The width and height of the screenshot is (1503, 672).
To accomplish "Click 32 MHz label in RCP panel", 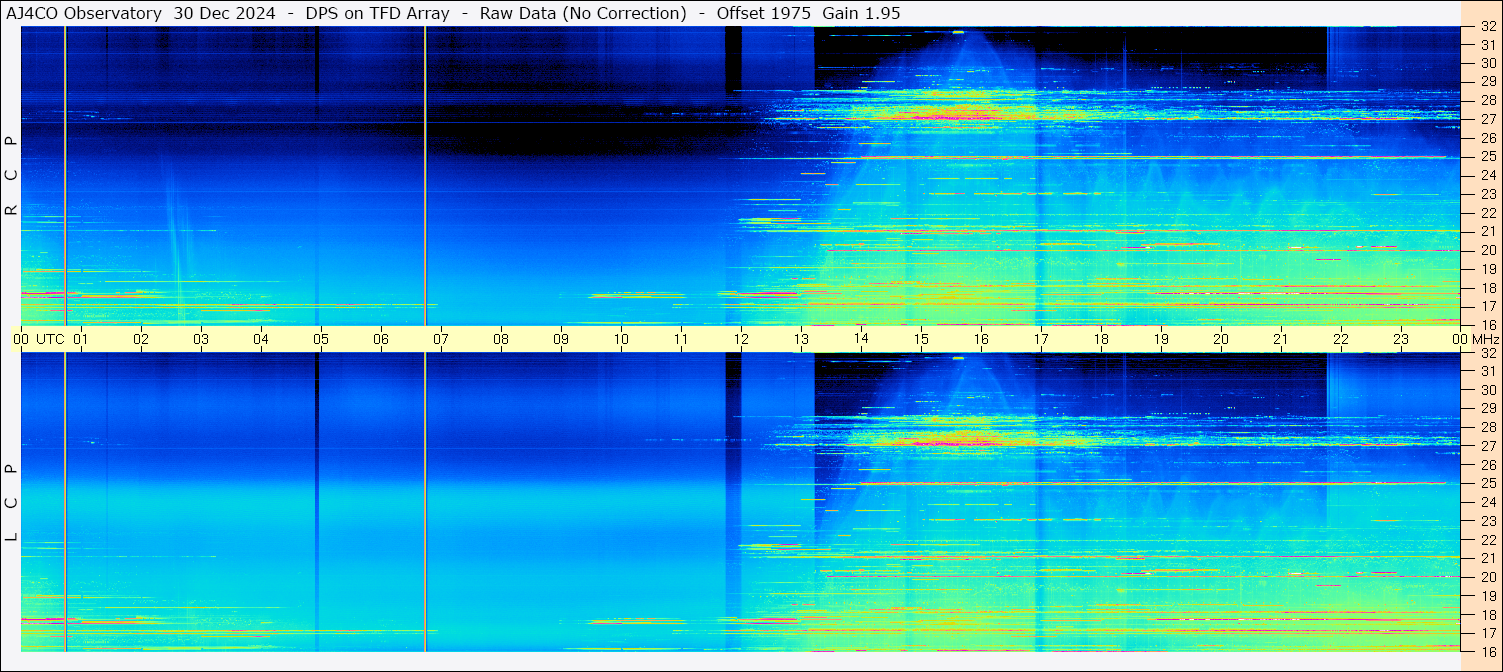I will pyautogui.click(x=1488, y=27).
